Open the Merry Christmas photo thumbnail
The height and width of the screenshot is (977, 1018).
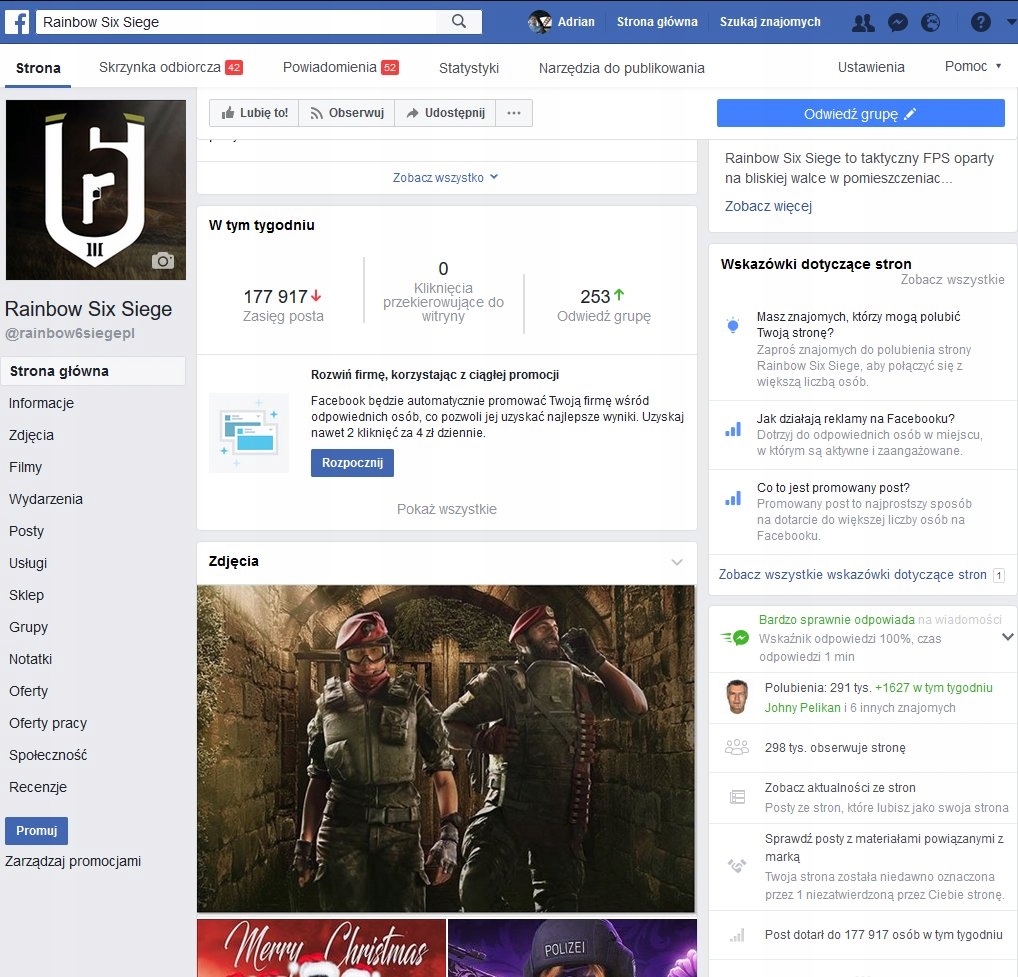coord(322,948)
